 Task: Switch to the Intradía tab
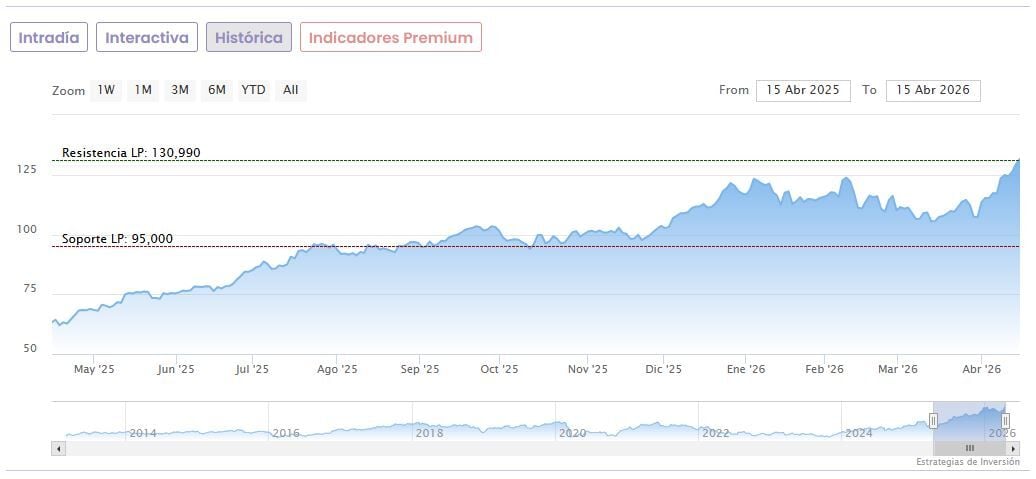coord(49,37)
